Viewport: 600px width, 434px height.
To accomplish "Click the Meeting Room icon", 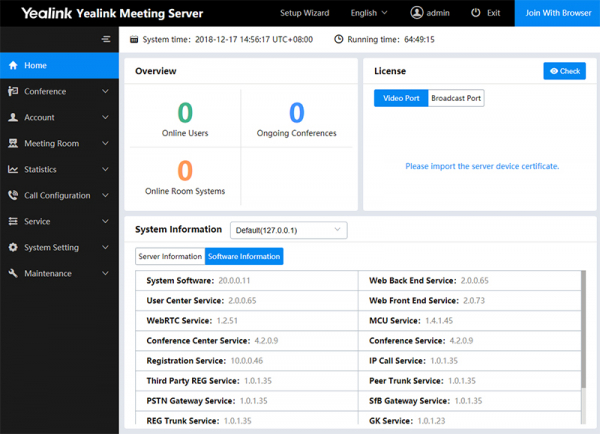I will 13,144.
